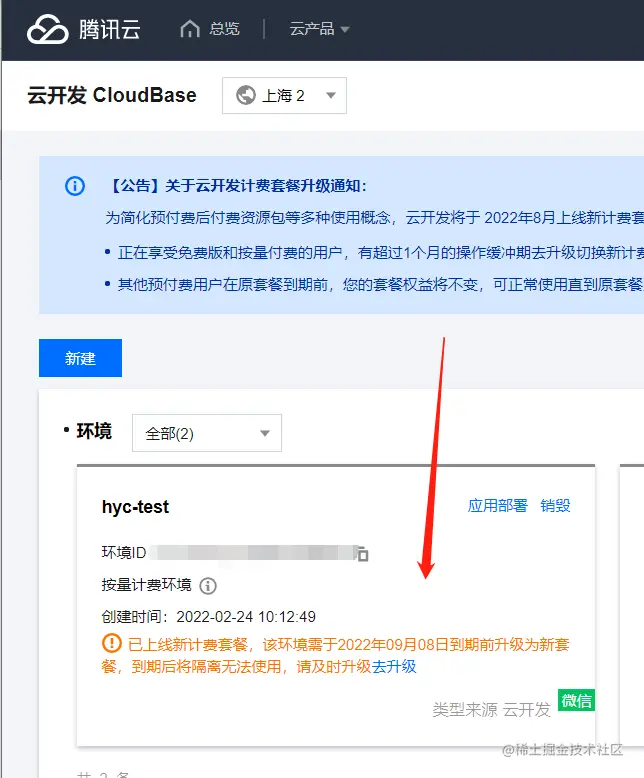This screenshot has width=644, height=778.
Task: Click the 【公告】 announcement heading
Action: click(x=236, y=186)
